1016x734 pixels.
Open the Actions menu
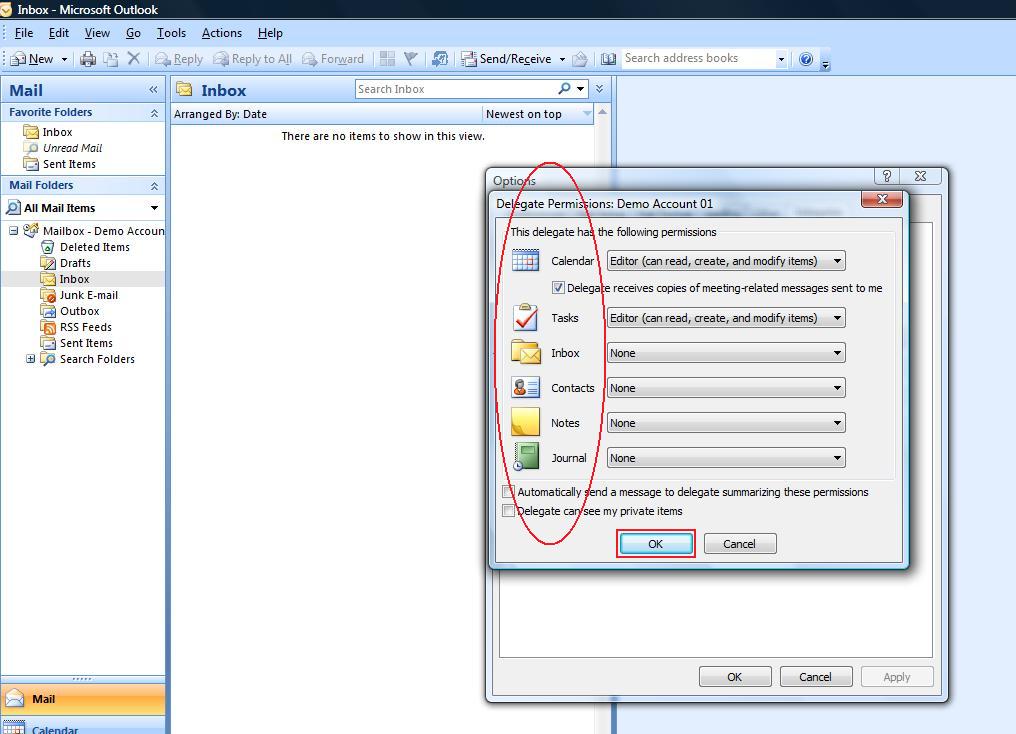click(x=221, y=32)
